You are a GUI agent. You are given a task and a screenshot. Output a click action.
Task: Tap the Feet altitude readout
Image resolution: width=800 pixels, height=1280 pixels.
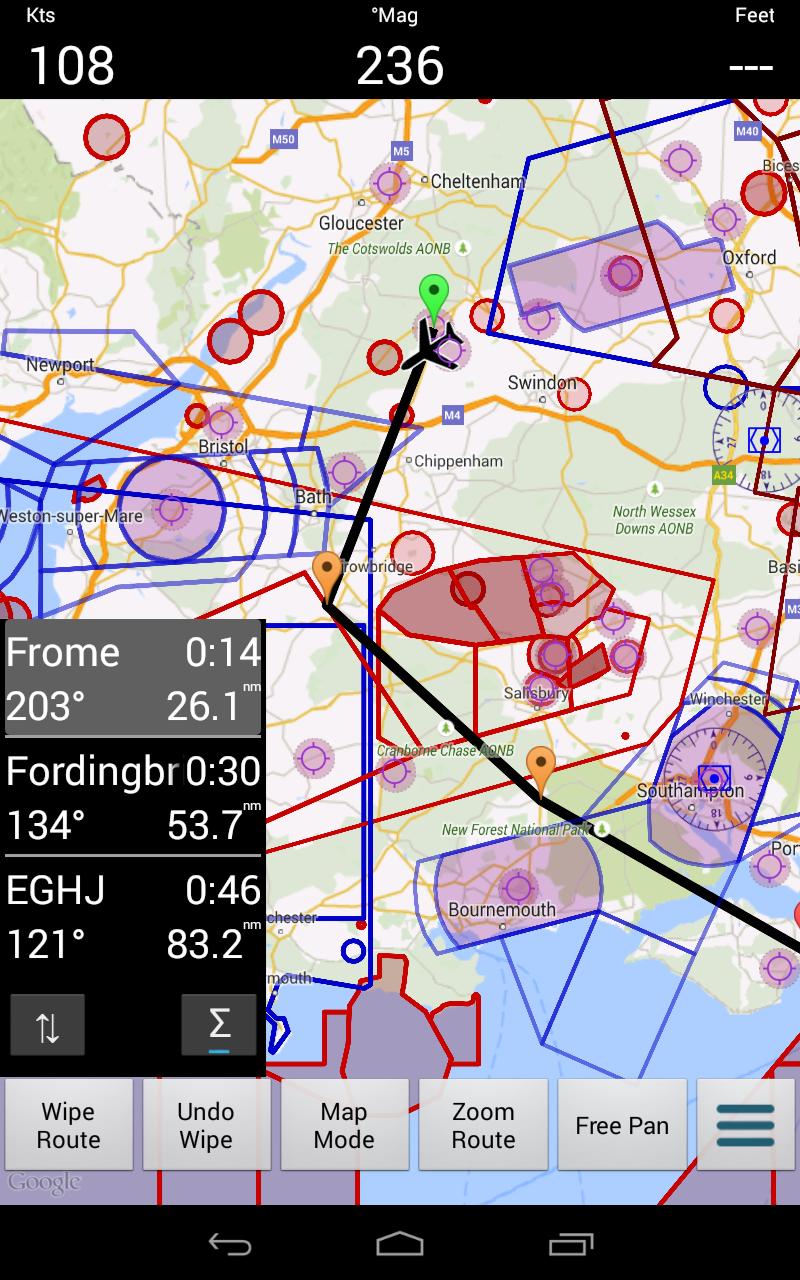click(751, 66)
